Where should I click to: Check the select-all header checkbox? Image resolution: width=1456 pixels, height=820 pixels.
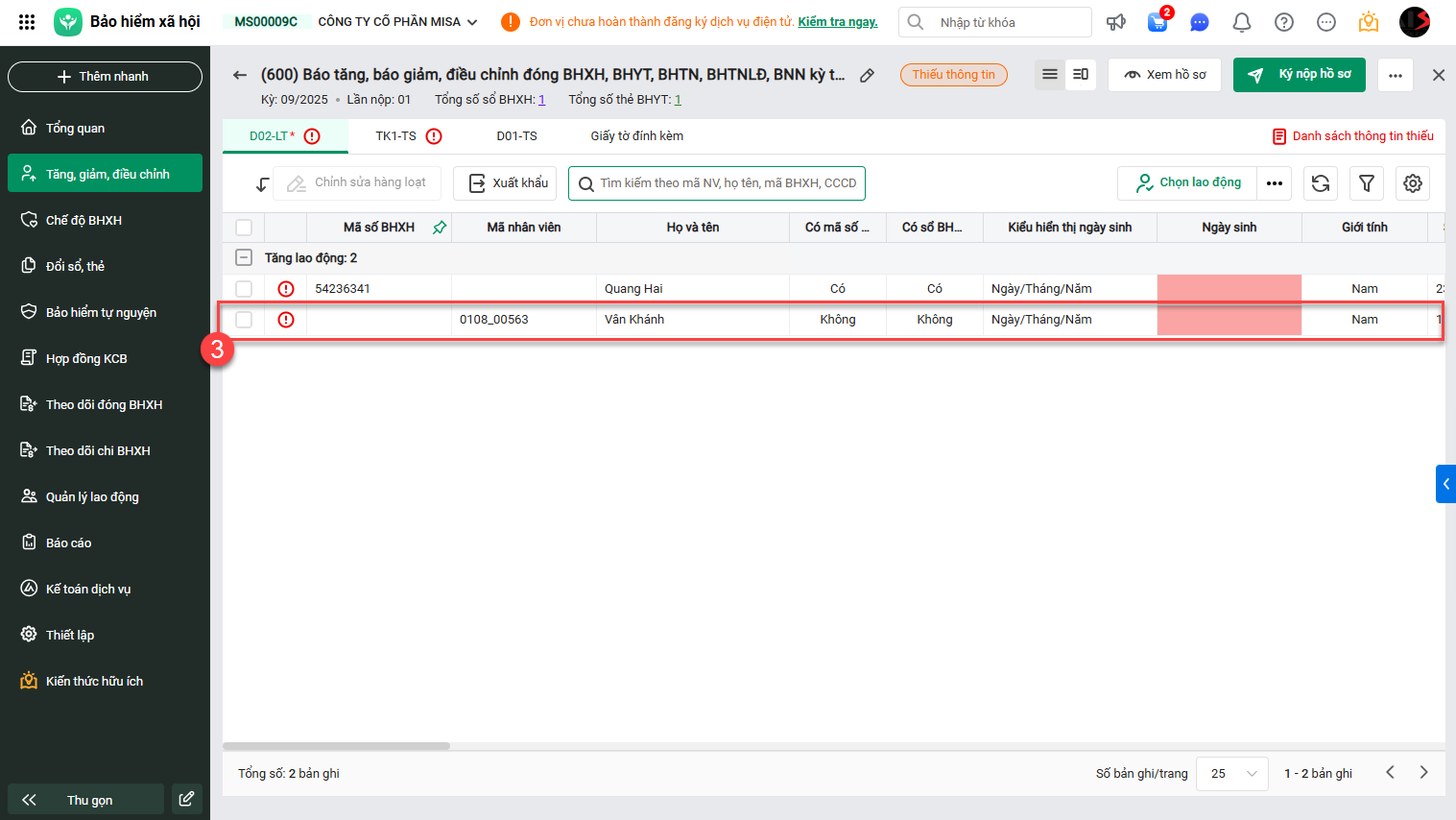pos(244,228)
